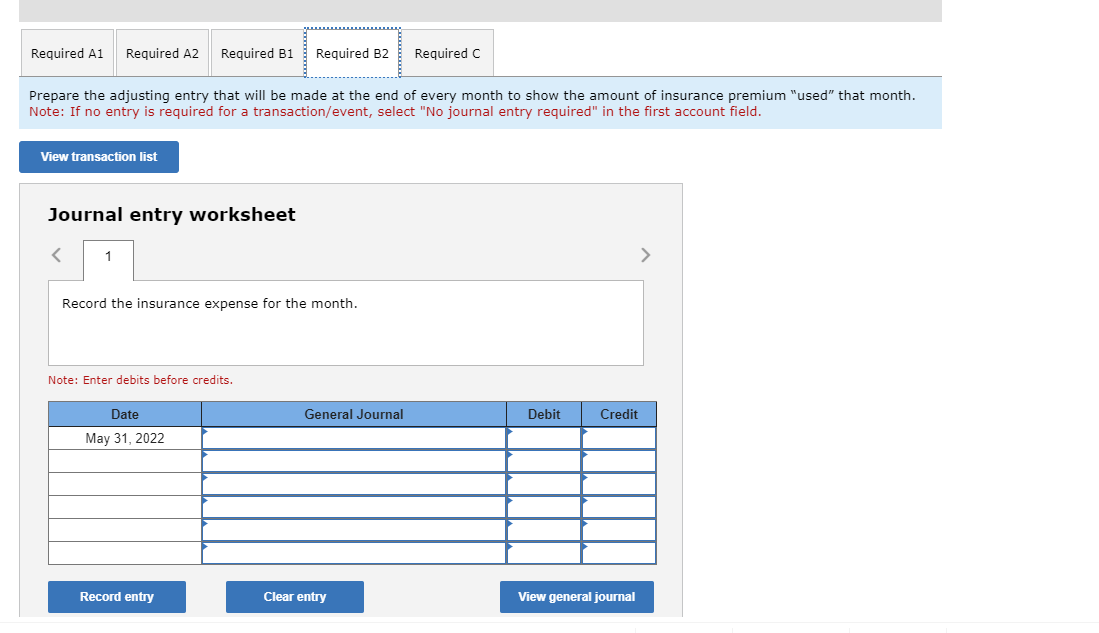Click Credit field in fourth row
Screen dimensions: 1099x633
[x=619, y=507]
